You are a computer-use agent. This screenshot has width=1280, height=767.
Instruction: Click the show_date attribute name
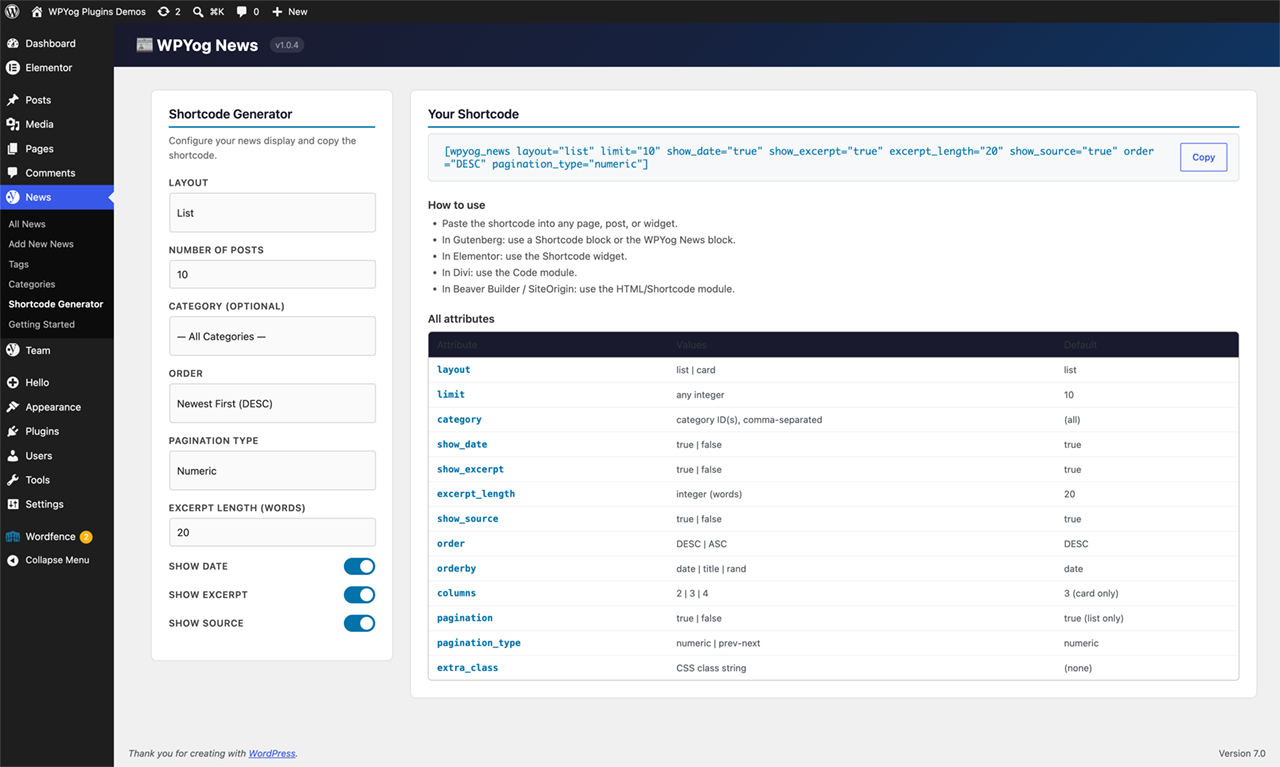(x=462, y=444)
